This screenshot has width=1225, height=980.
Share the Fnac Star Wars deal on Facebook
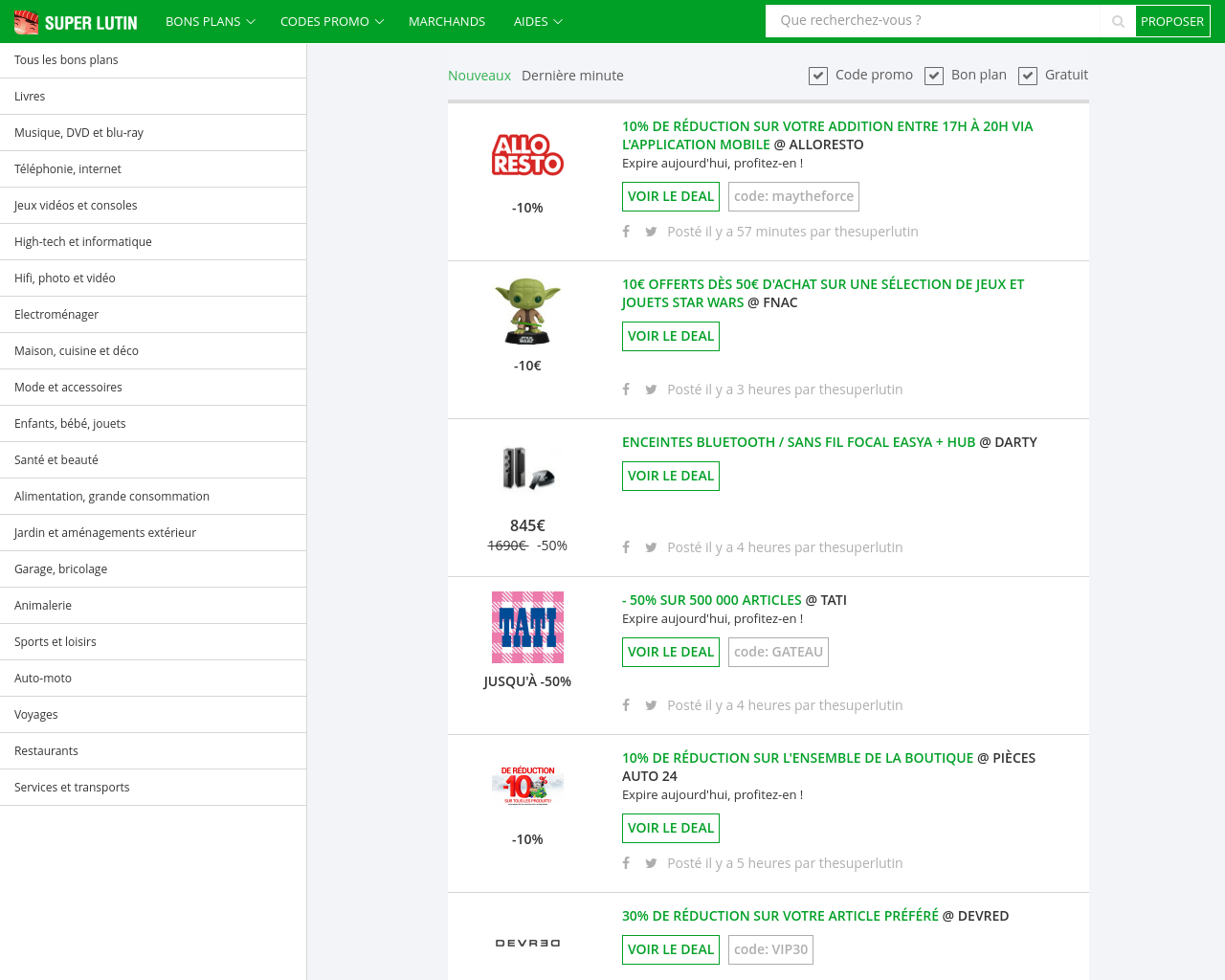[x=626, y=390]
